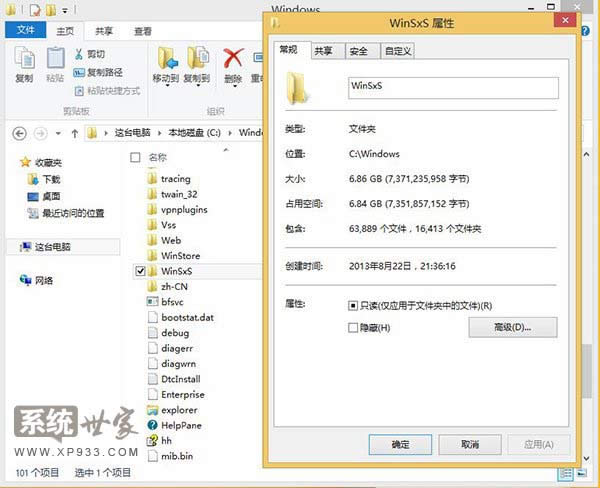Image resolution: width=600 pixels, height=488 pixels.
Task: Click the 高级(D)... Advanced button
Action: tap(513, 327)
